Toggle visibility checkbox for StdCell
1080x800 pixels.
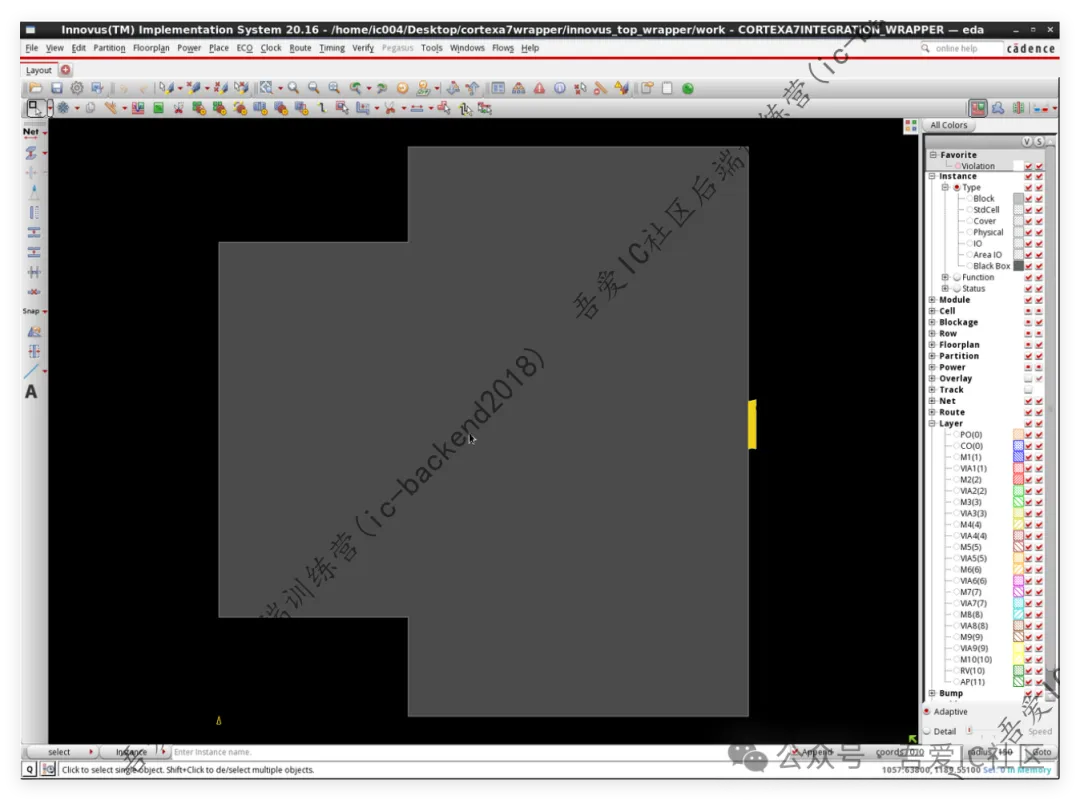[x=1028, y=209]
